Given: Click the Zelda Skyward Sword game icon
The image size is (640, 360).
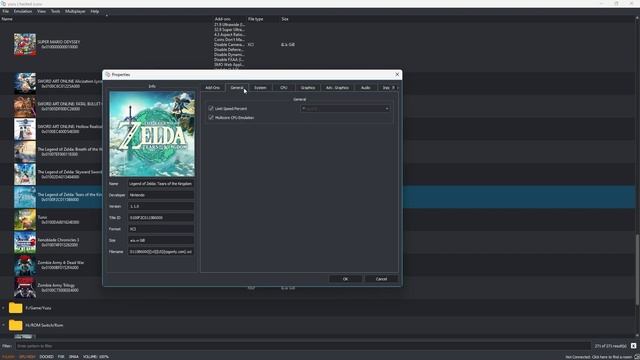Looking at the screenshot, I should click(25, 174).
